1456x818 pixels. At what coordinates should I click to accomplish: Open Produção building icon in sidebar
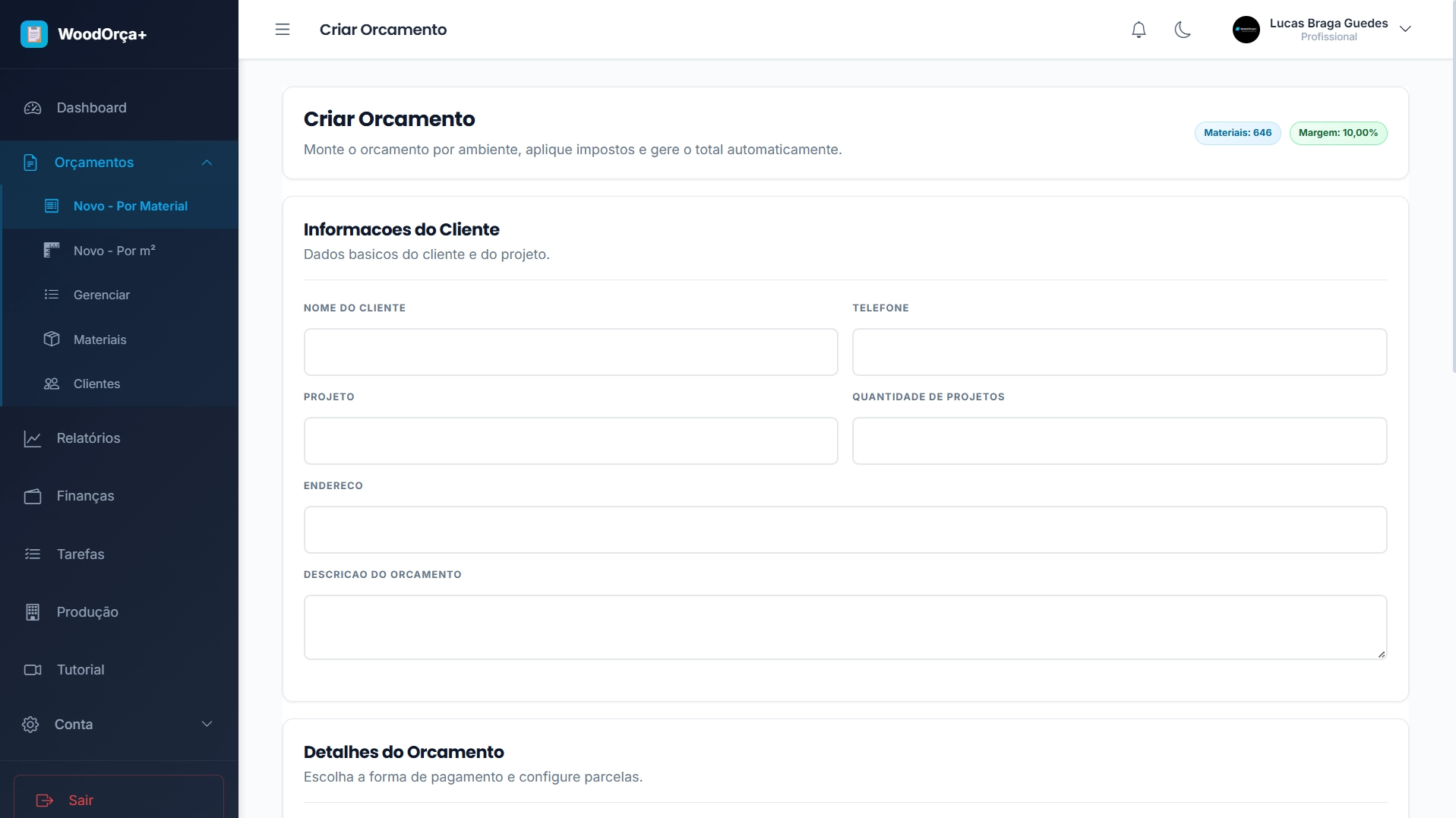click(33, 612)
